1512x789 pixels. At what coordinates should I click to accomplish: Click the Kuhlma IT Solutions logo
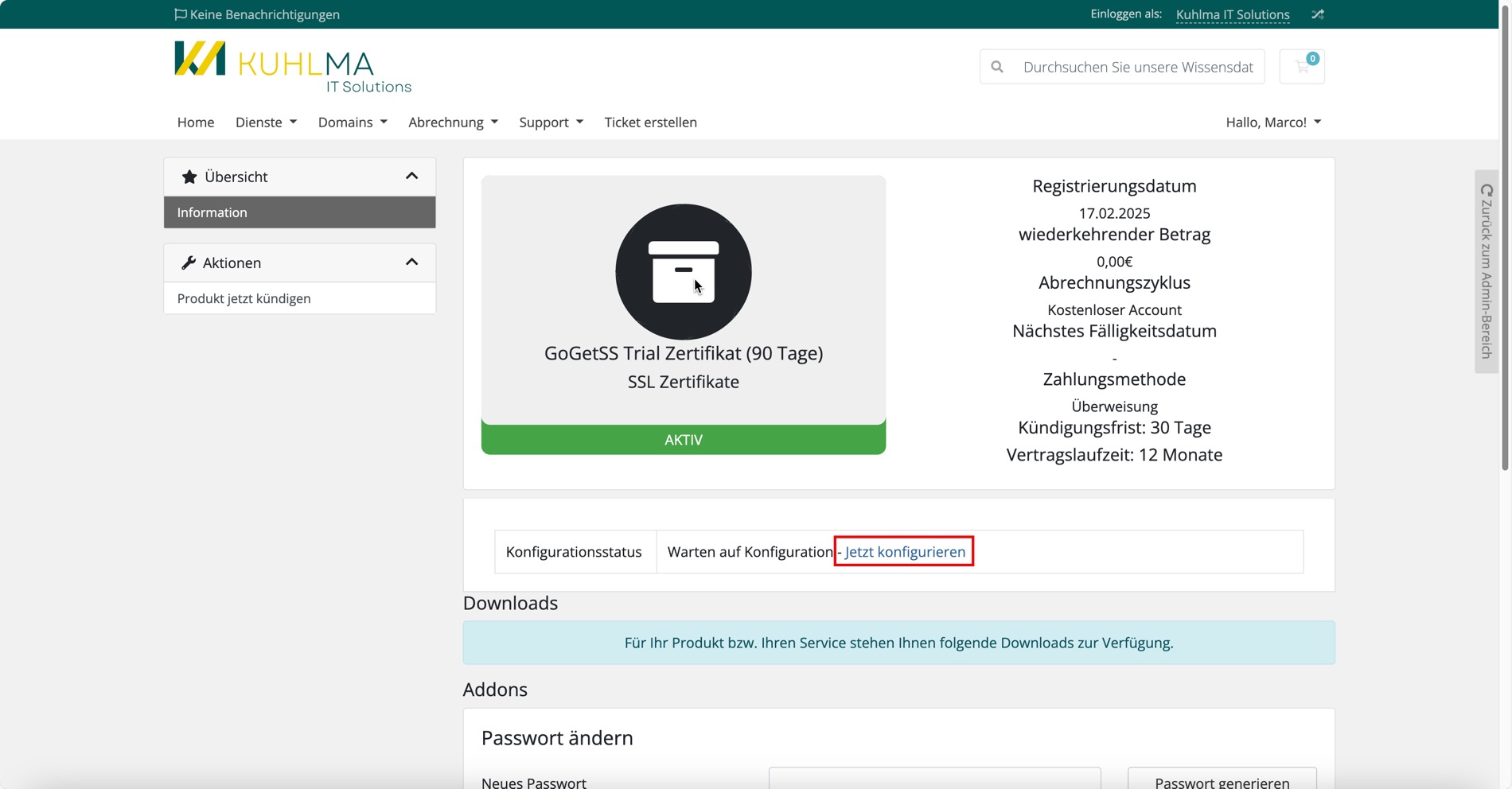click(293, 68)
